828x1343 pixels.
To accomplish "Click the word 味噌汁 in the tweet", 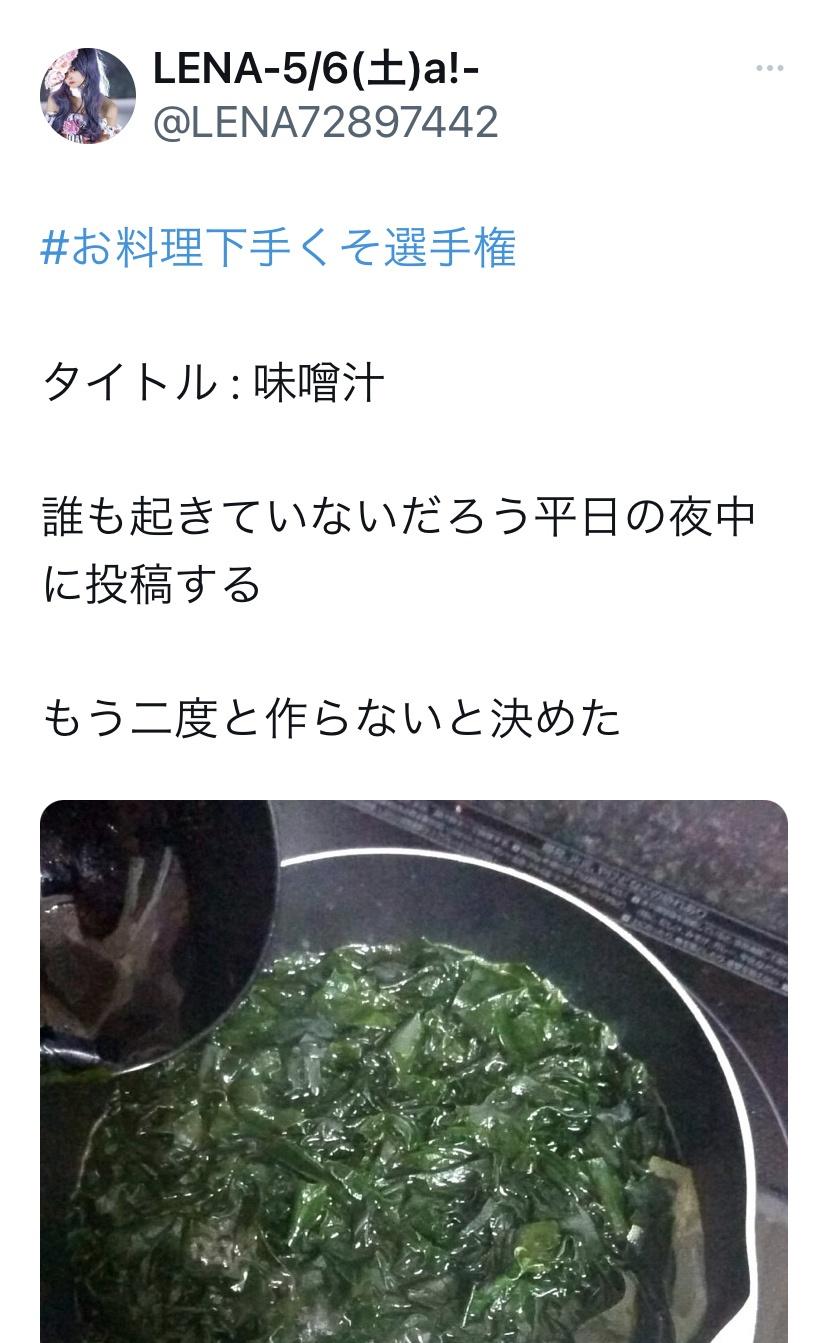I will pyautogui.click(x=319, y=382).
